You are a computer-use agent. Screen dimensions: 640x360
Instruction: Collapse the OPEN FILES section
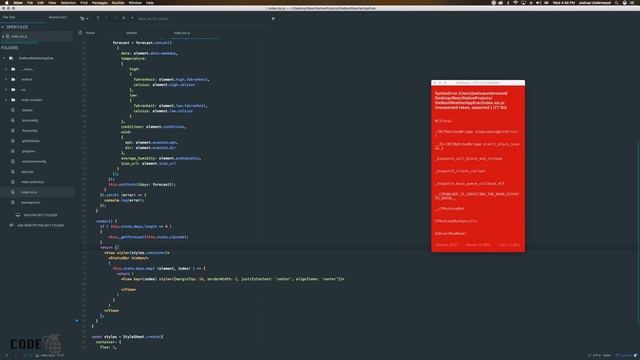(15, 27)
